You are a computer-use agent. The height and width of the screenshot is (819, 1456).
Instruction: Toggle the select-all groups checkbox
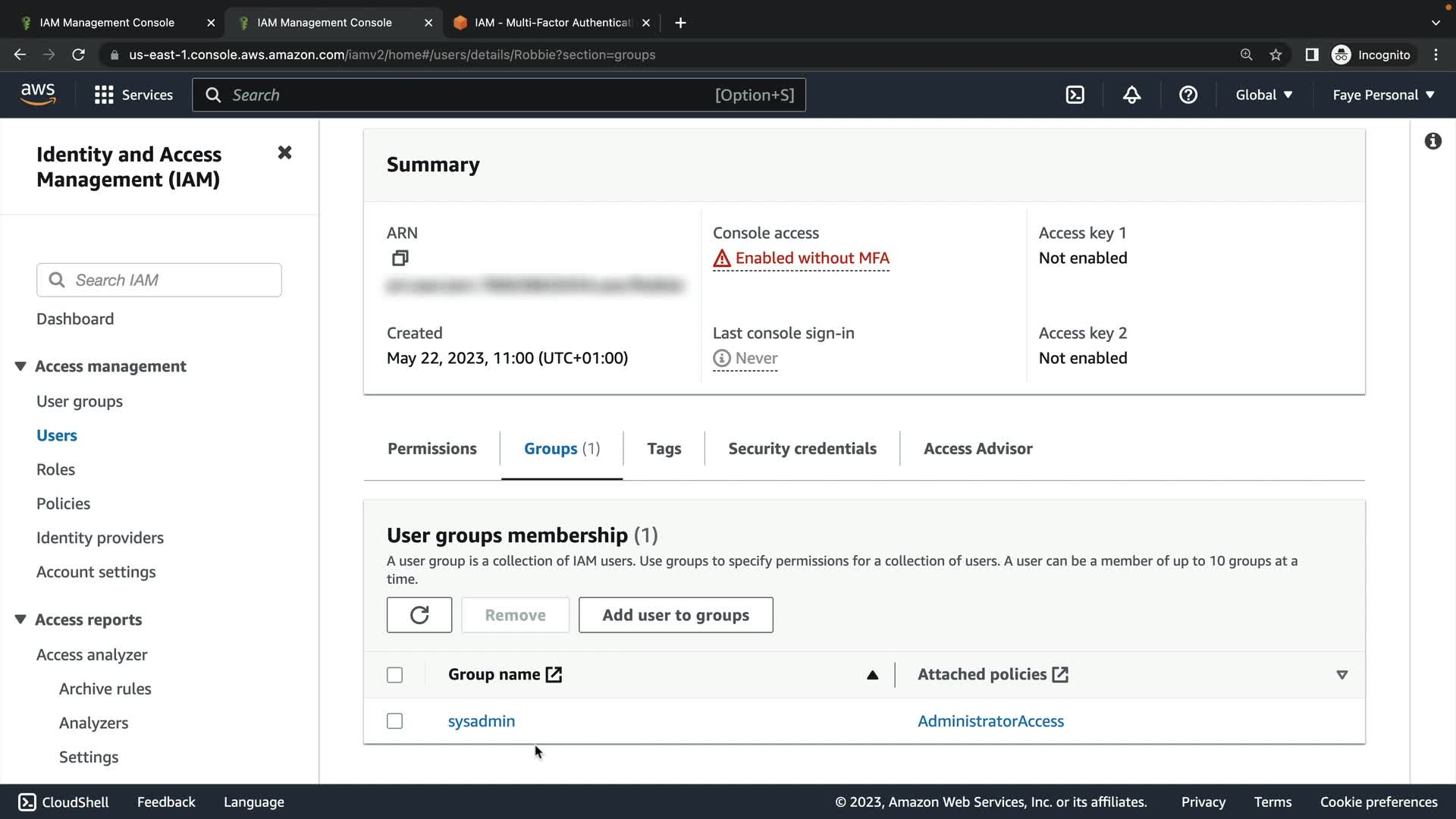coord(394,675)
